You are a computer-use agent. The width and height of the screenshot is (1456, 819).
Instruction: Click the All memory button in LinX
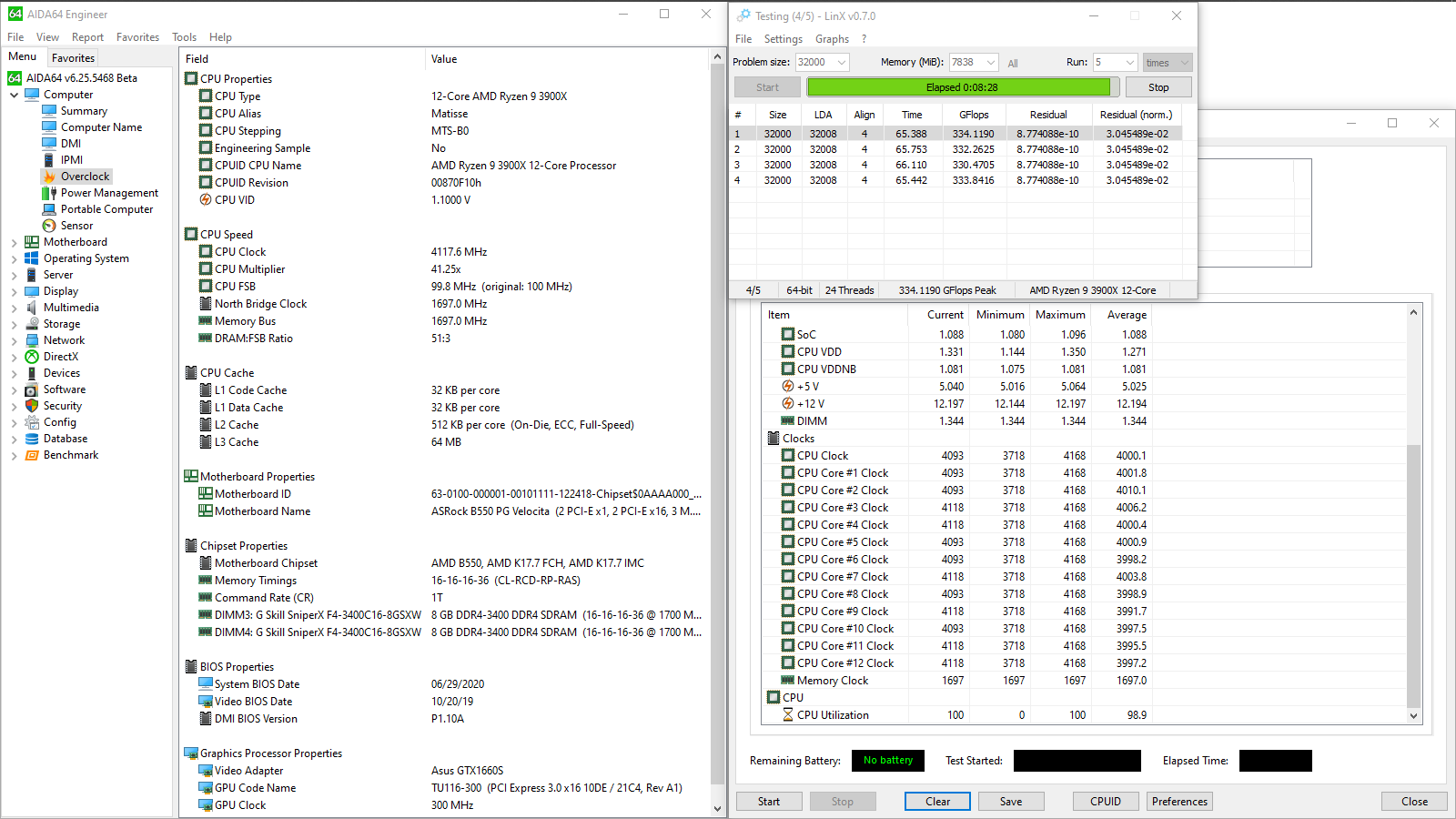pyautogui.click(x=1013, y=64)
